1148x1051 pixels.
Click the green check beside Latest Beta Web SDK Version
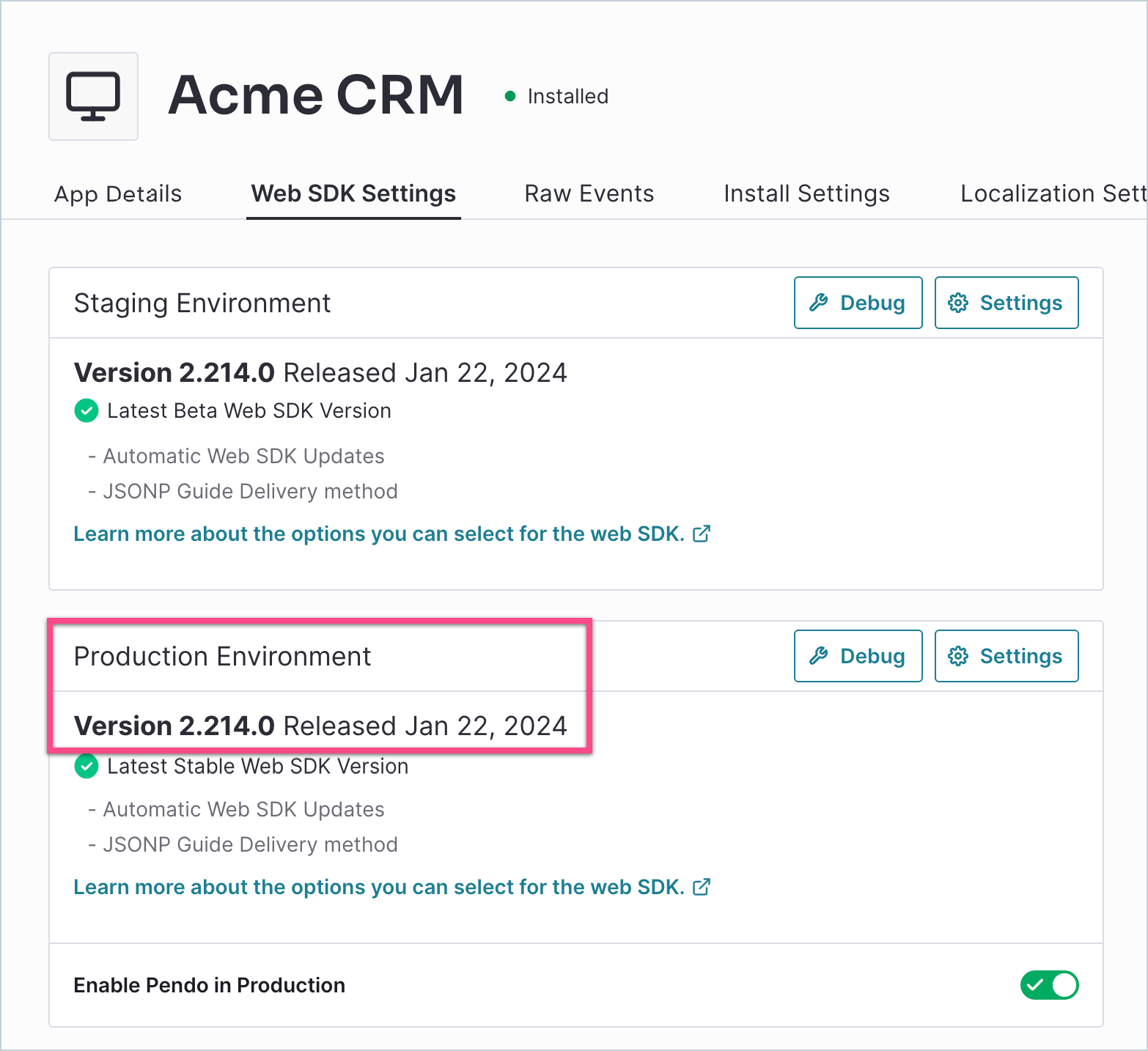(x=87, y=410)
